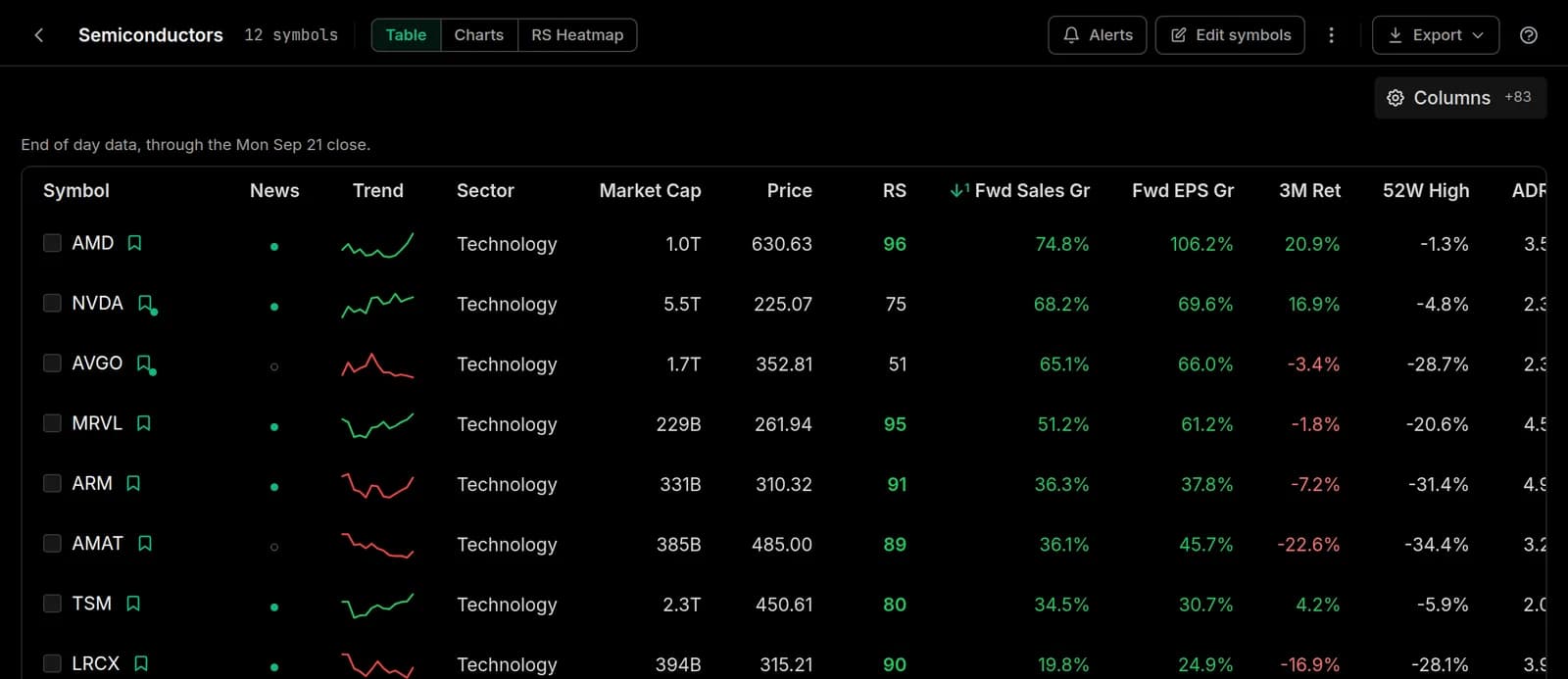Sort by Market Cap column header
Viewport: 1568px width, 679px height.
click(650, 190)
